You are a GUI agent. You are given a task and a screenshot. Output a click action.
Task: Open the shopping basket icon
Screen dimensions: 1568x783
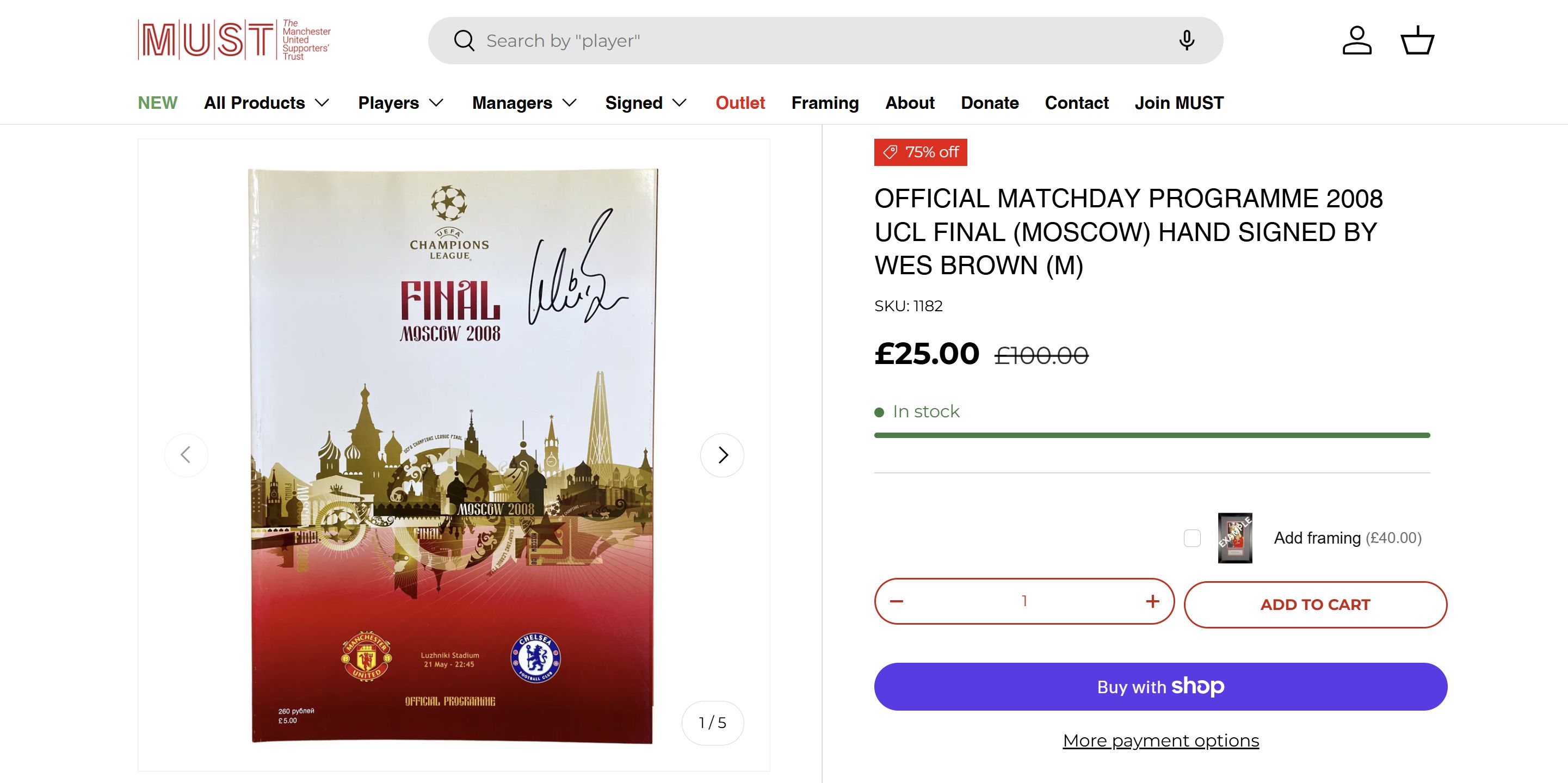(x=1417, y=41)
